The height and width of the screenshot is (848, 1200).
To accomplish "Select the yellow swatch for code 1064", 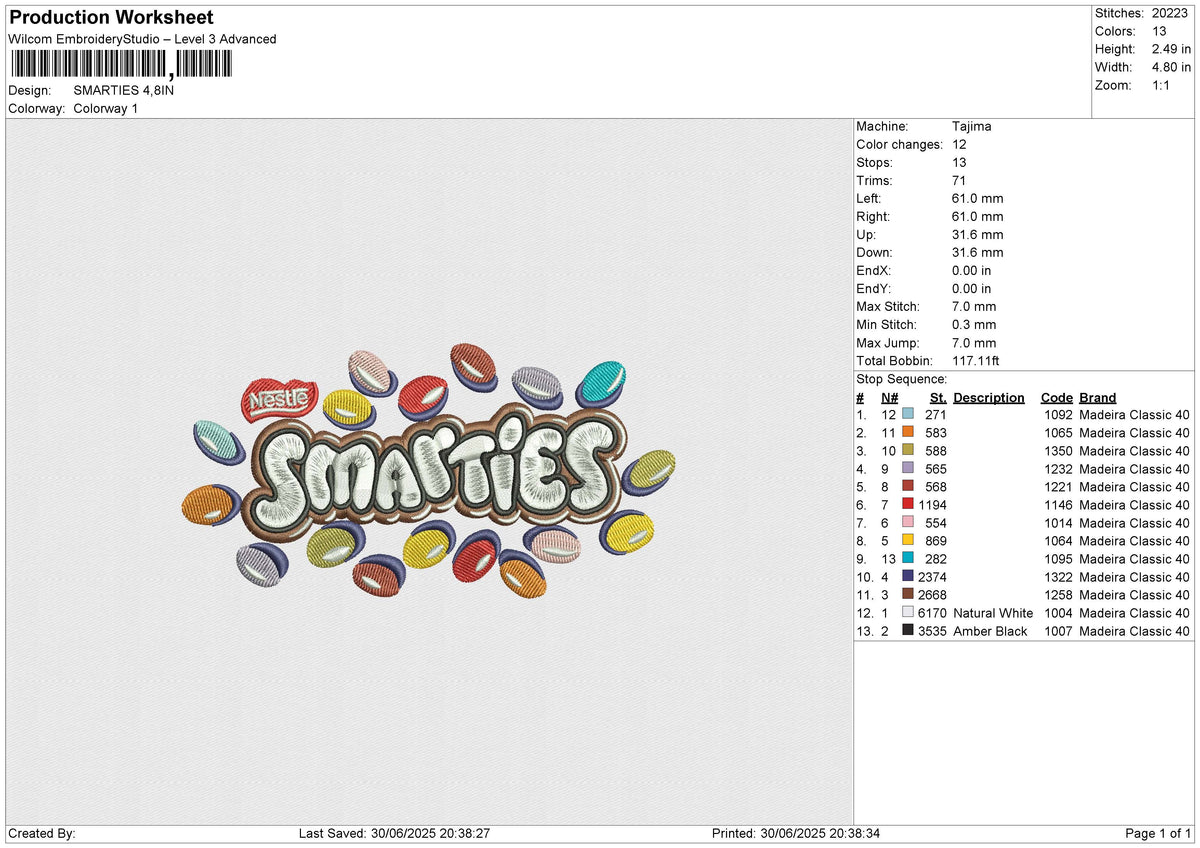I will 908,540.
